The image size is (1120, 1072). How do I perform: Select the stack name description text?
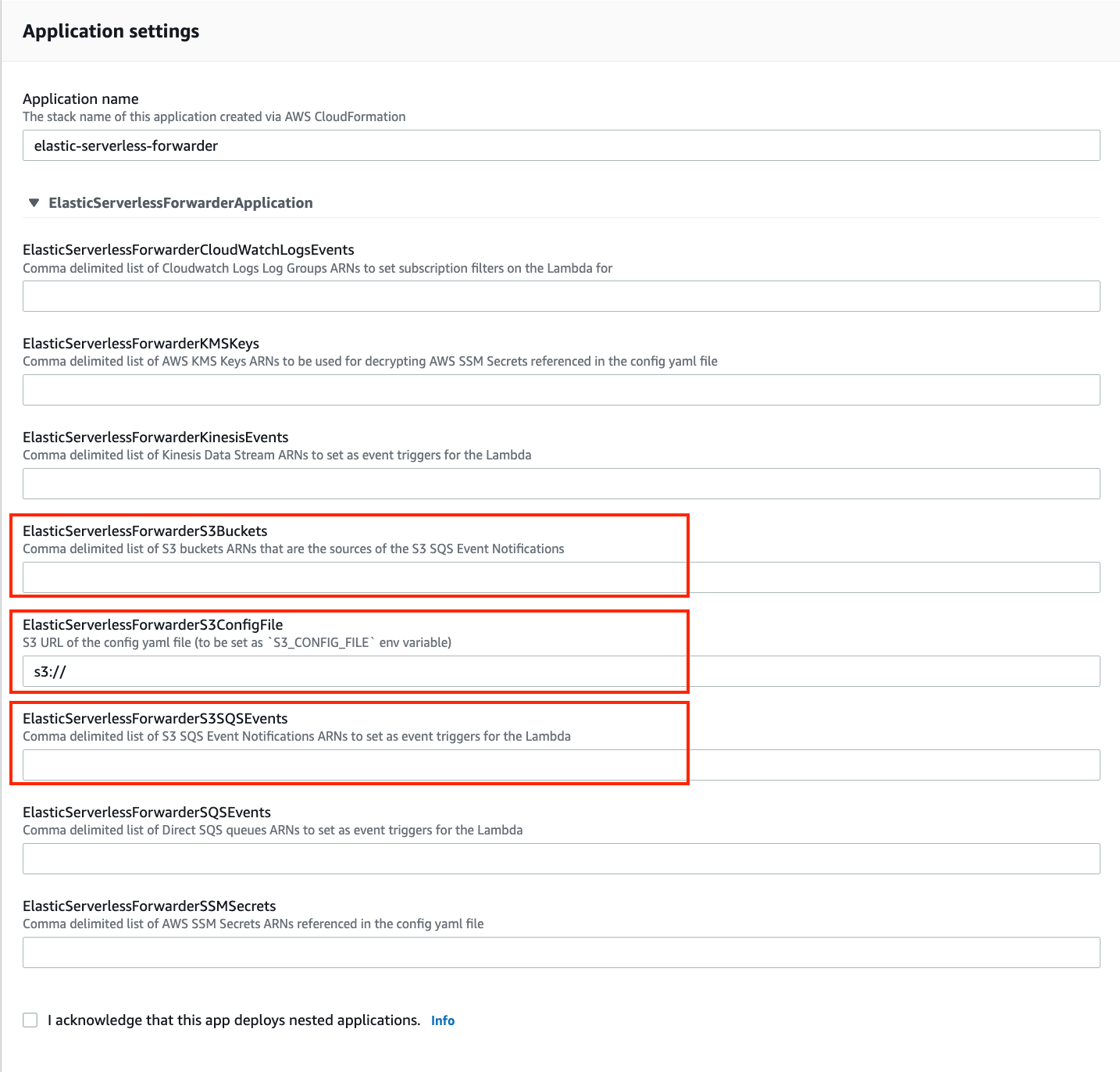click(x=214, y=116)
